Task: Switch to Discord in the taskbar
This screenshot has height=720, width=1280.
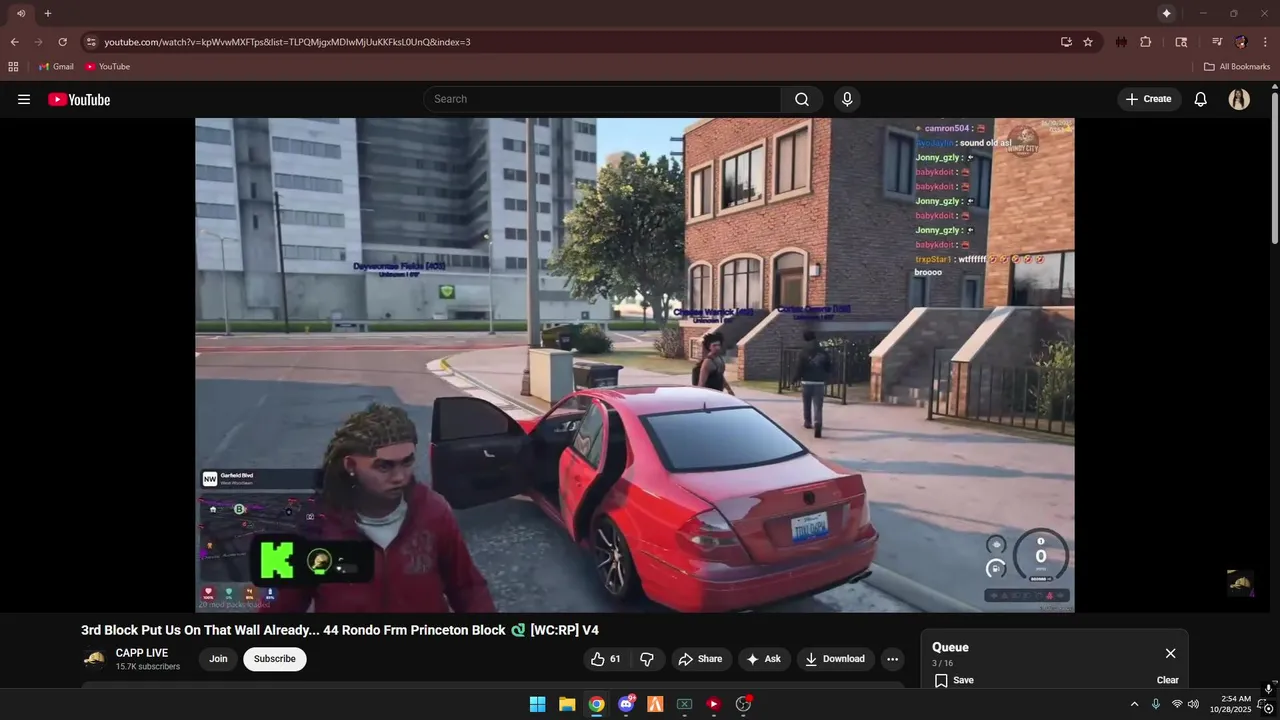Action: click(x=626, y=704)
